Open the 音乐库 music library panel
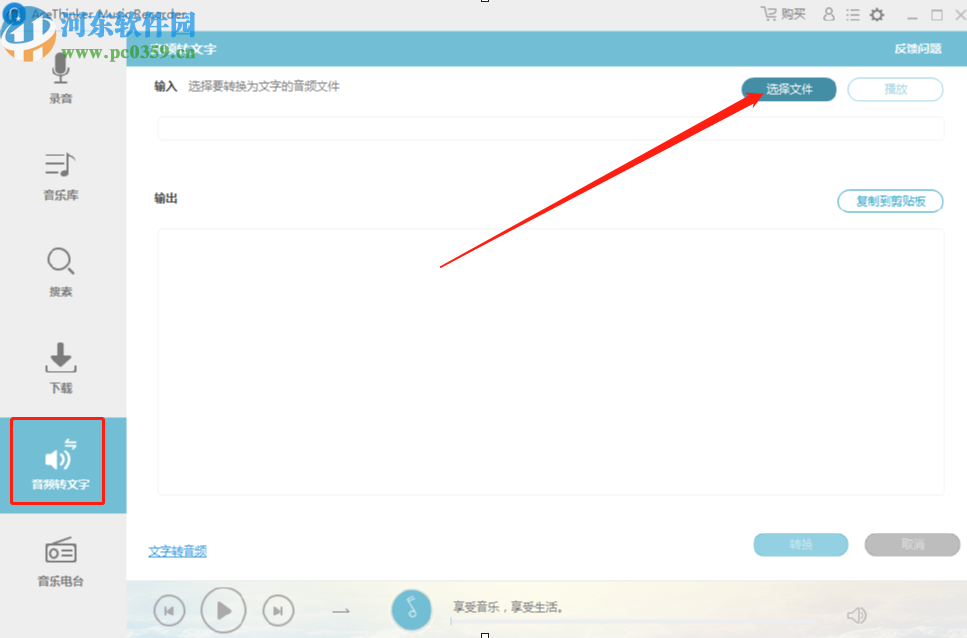The image size is (967, 638). [60, 175]
